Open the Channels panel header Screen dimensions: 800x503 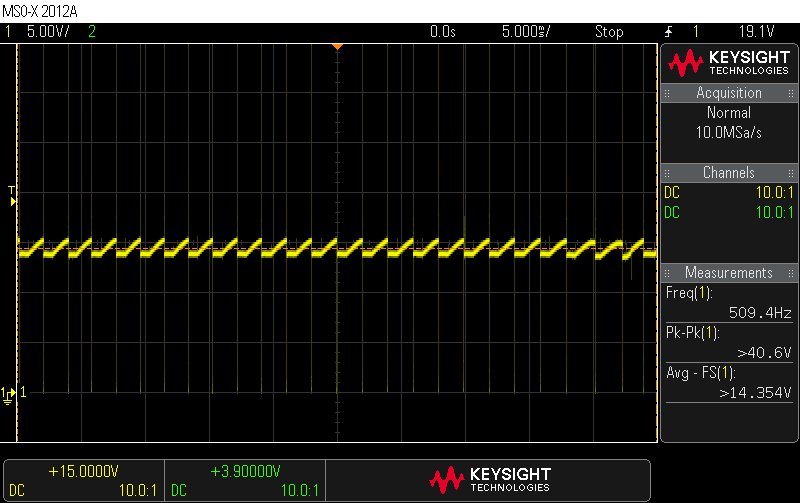coord(729,173)
